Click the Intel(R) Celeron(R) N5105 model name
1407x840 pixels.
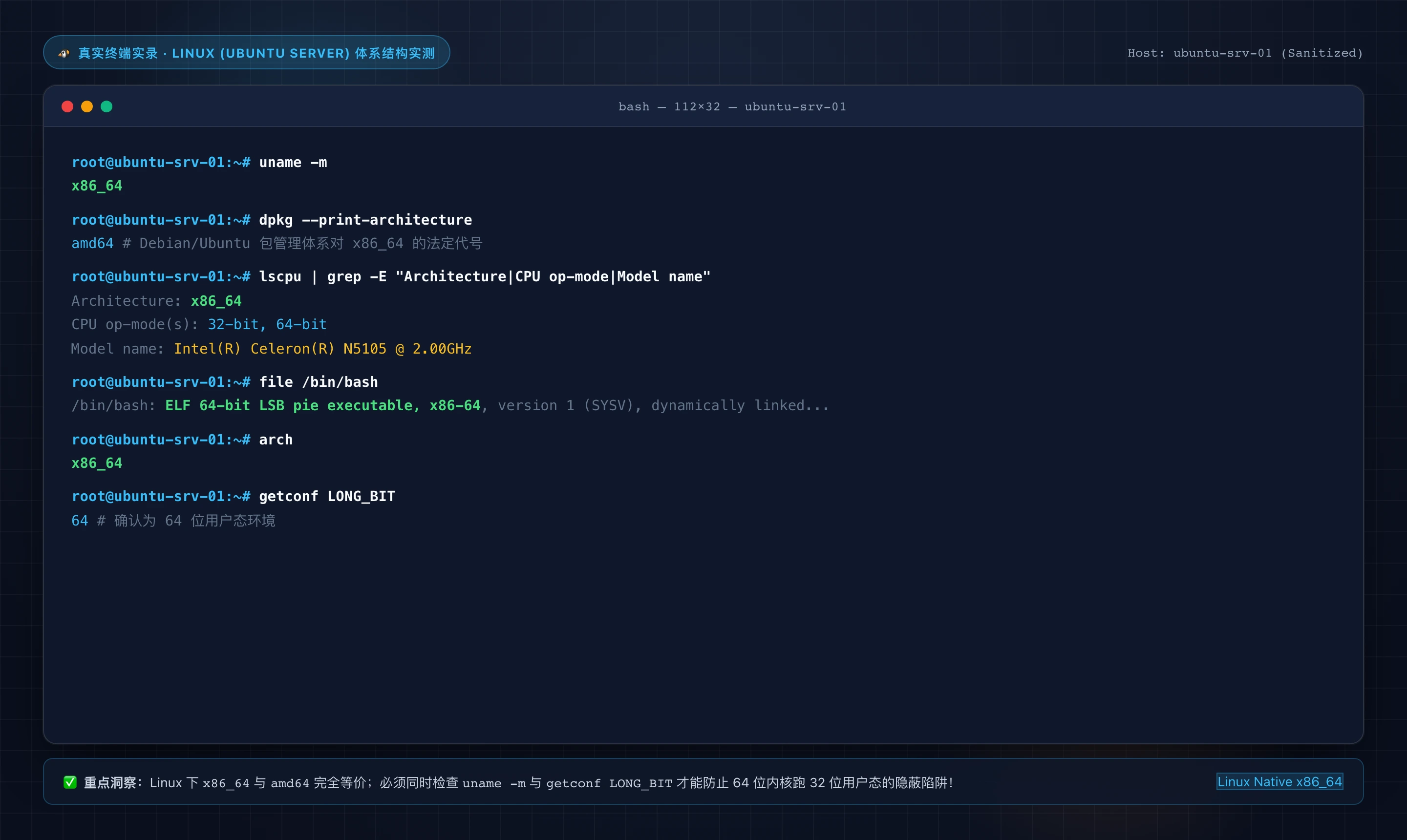coord(323,349)
